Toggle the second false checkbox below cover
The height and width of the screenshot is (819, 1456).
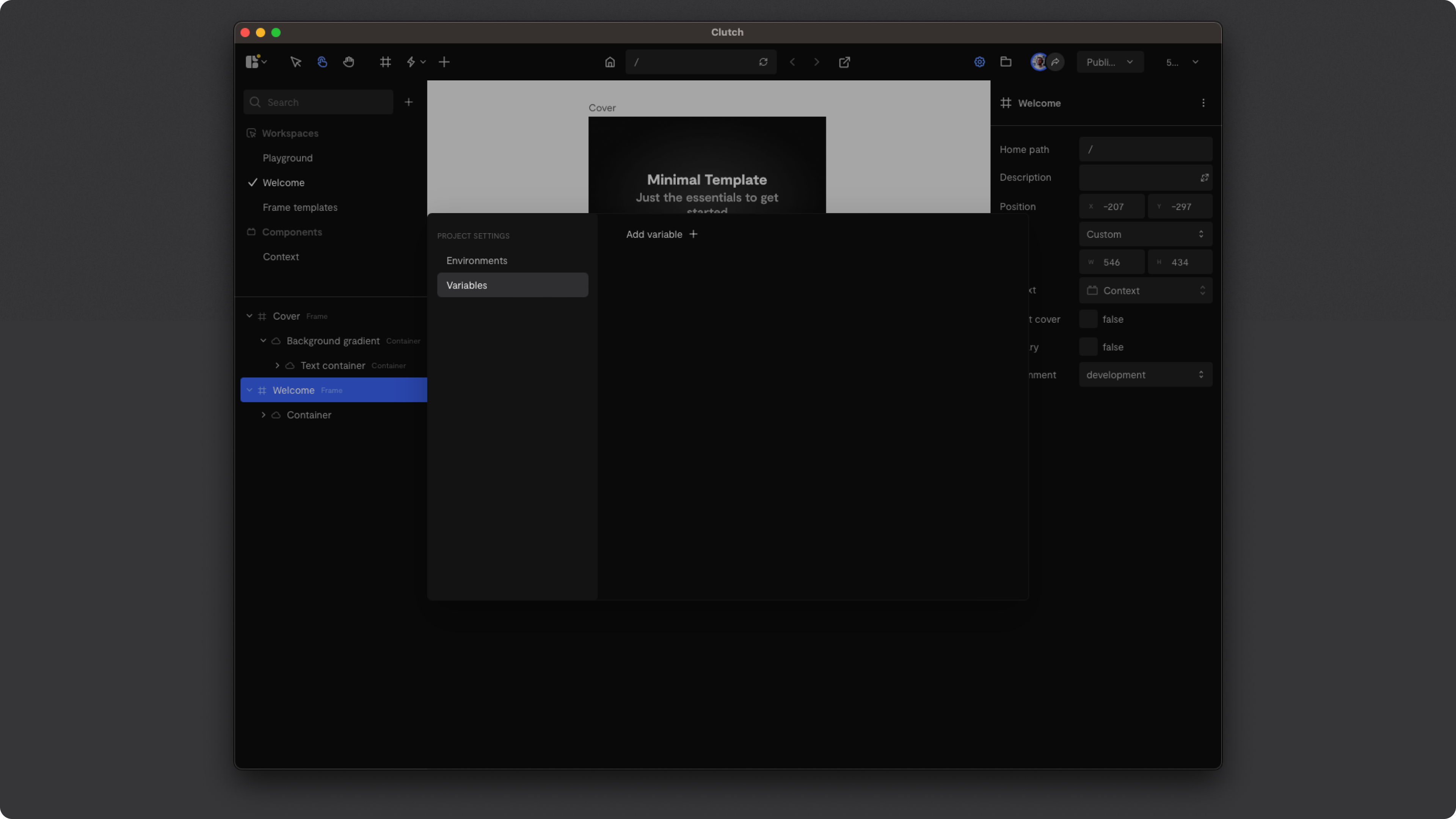[x=1088, y=347]
